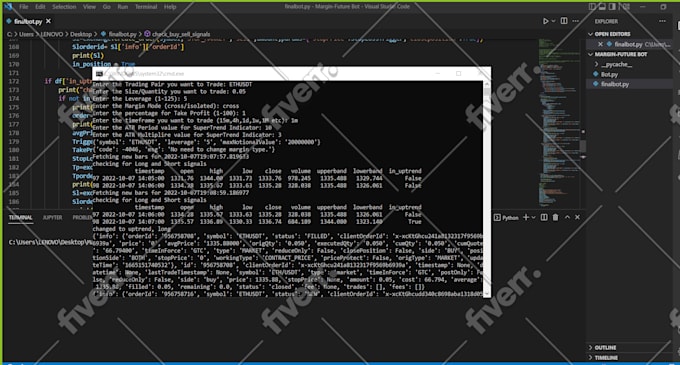Close the terminal panel
The width and height of the screenshot is (680, 365).
[x=577, y=217]
